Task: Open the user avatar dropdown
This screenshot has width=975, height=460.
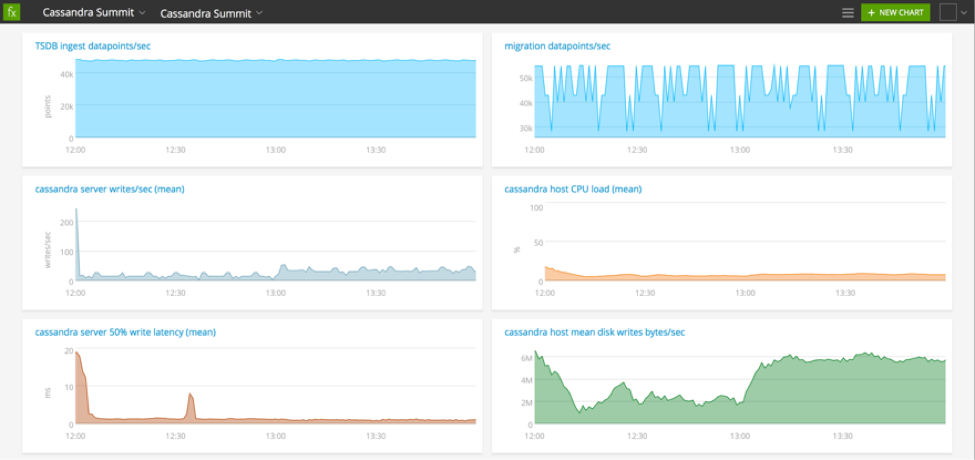Action: coord(953,12)
